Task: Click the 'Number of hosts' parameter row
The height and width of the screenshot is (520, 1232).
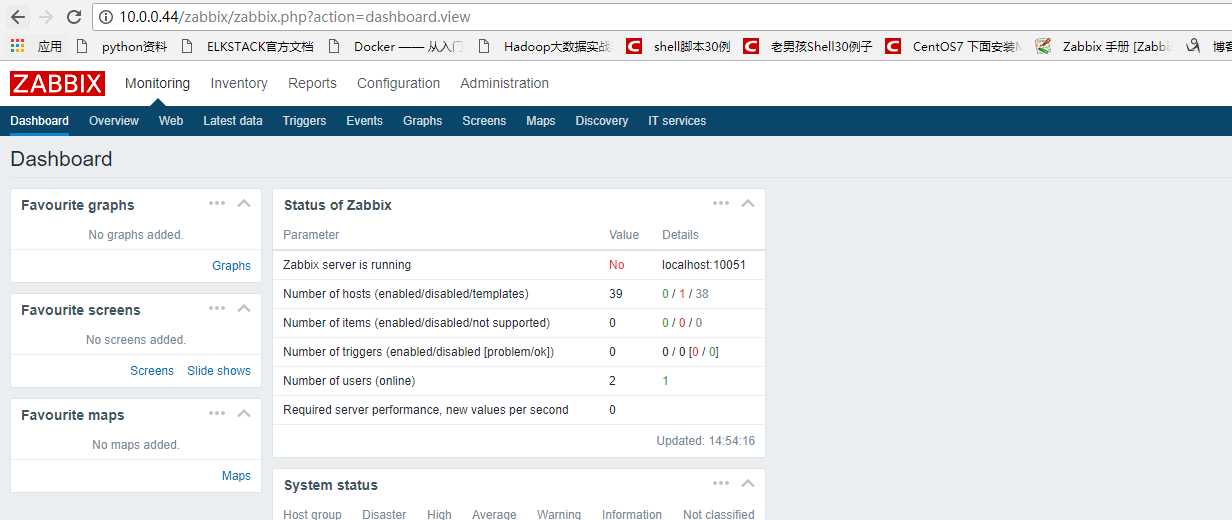Action: pyautogui.click(x=519, y=294)
